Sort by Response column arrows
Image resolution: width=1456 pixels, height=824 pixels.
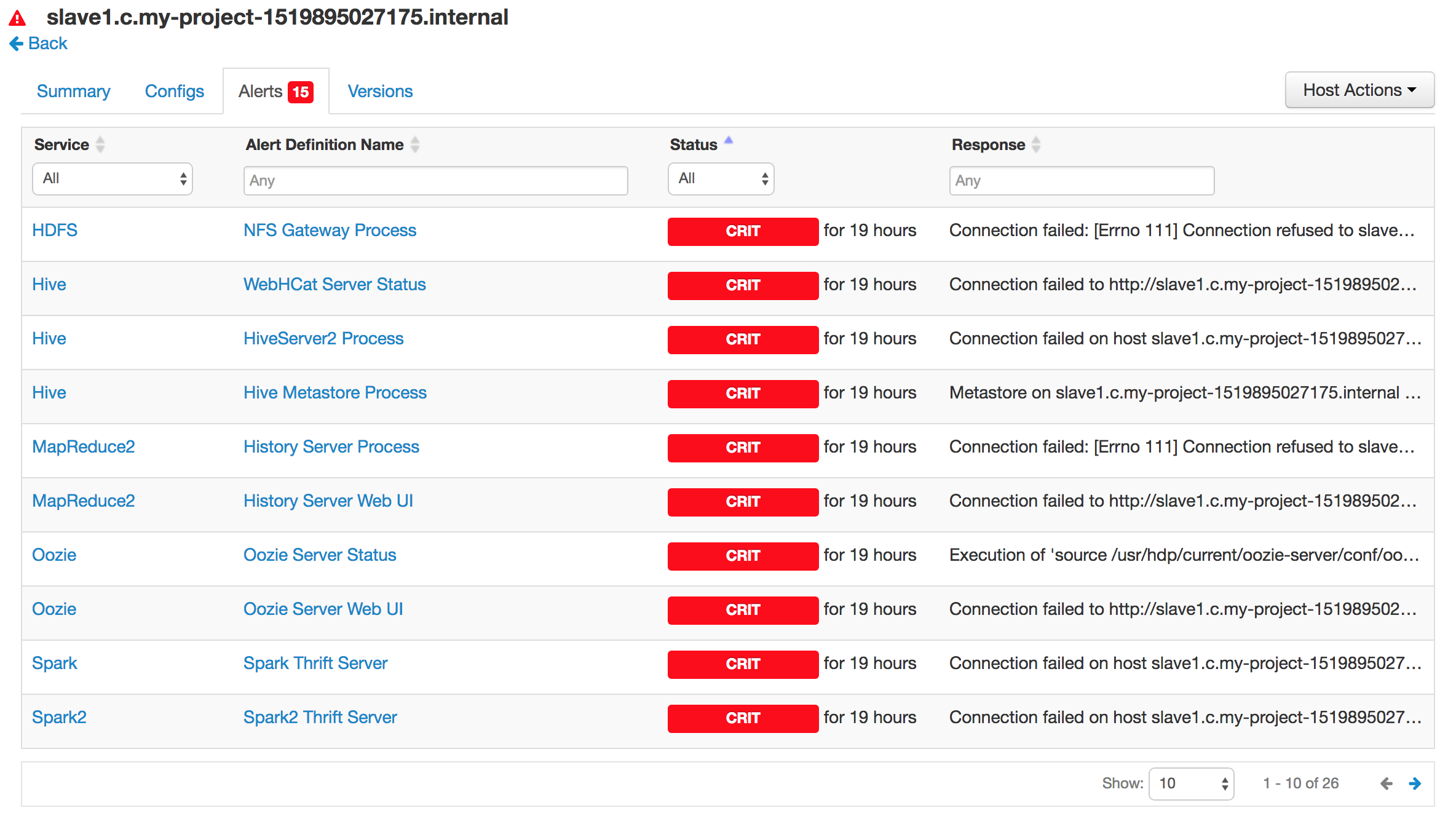tap(1036, 145)
